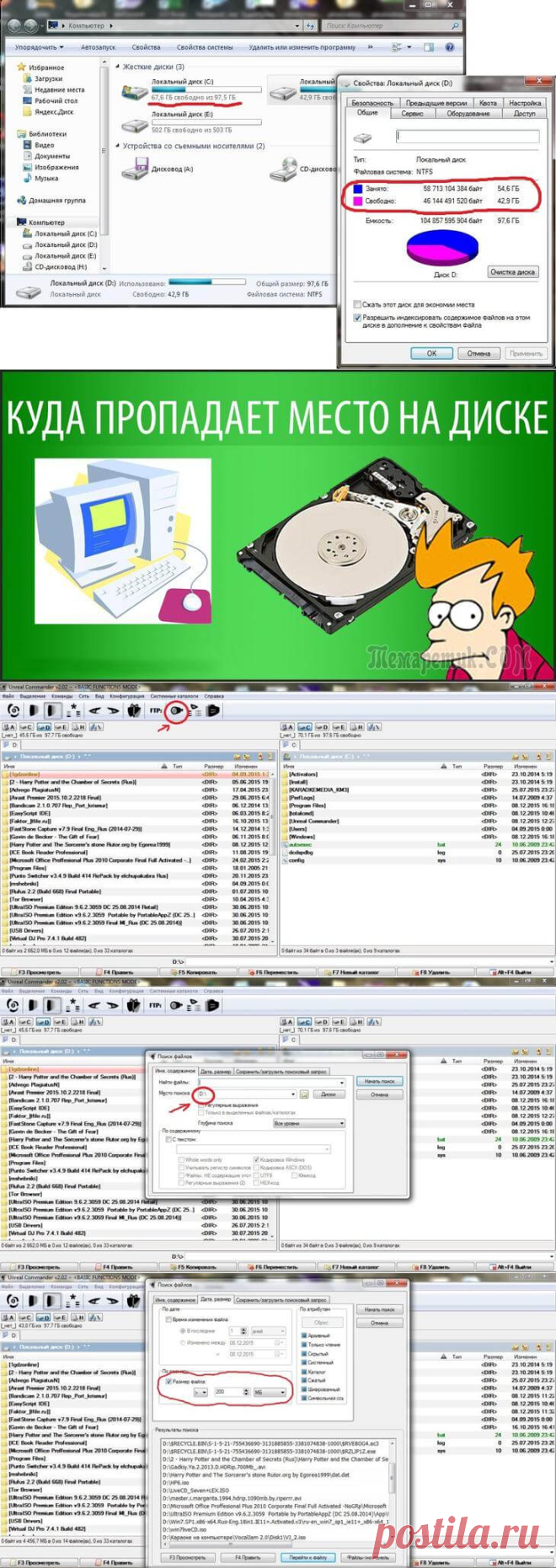
Task: Open the Упорядочить dropdown in Explorer toolbar
Action: click(x=39, y=47)
